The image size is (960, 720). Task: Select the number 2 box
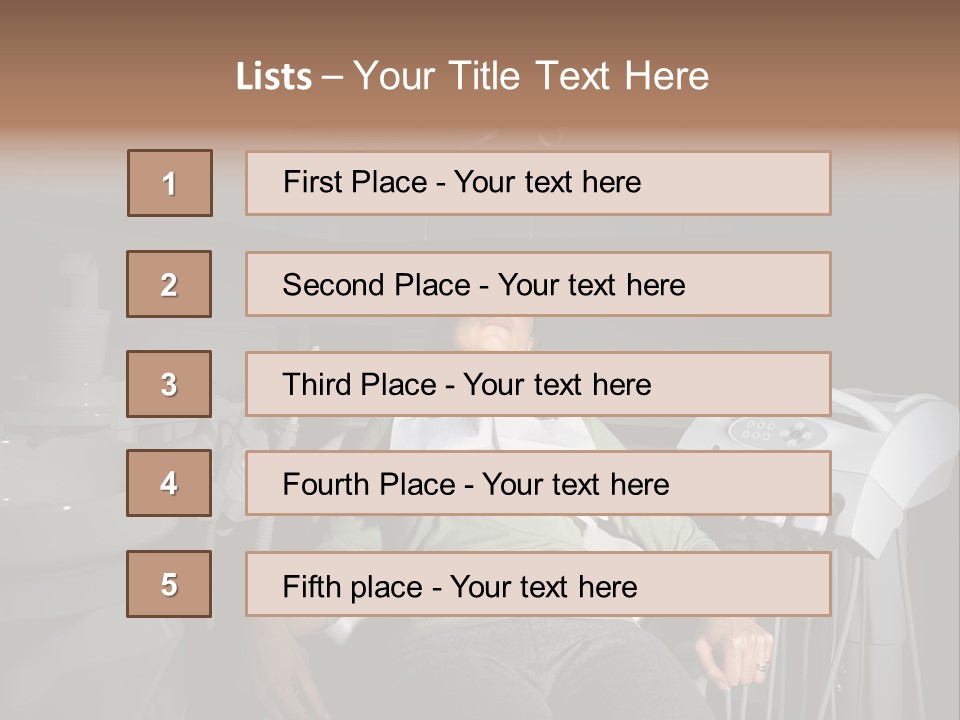(169, 284)
